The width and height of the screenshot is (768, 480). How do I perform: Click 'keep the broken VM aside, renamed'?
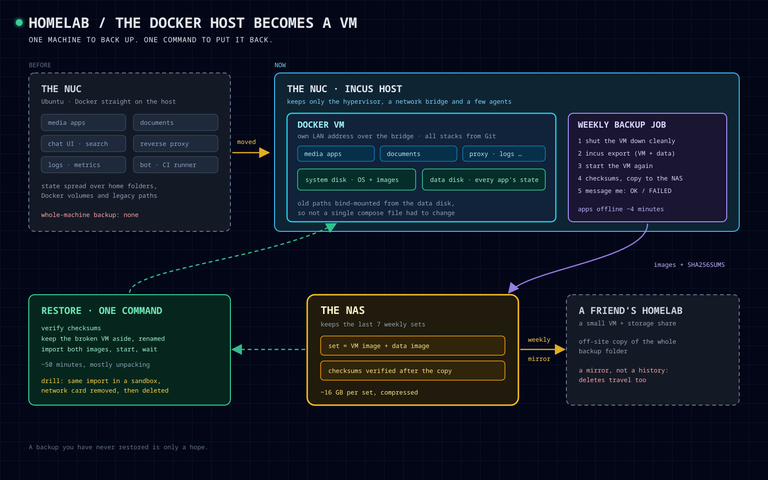(x=103, y=339)
